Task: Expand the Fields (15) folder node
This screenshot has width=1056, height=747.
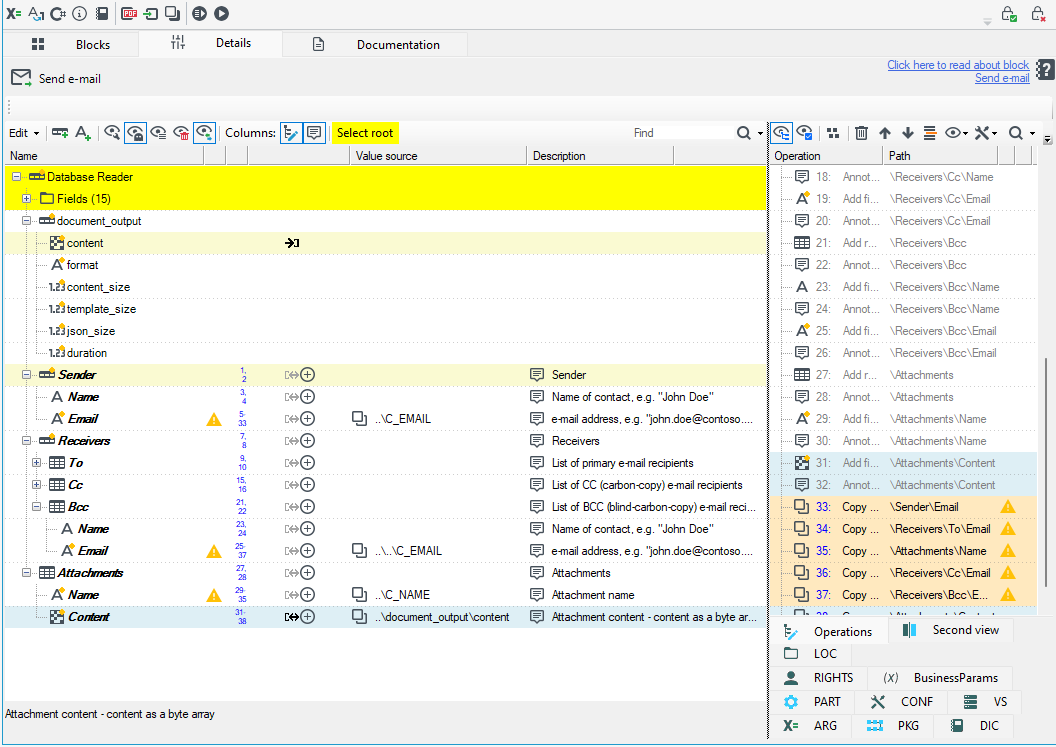Action: click(26, 199)
